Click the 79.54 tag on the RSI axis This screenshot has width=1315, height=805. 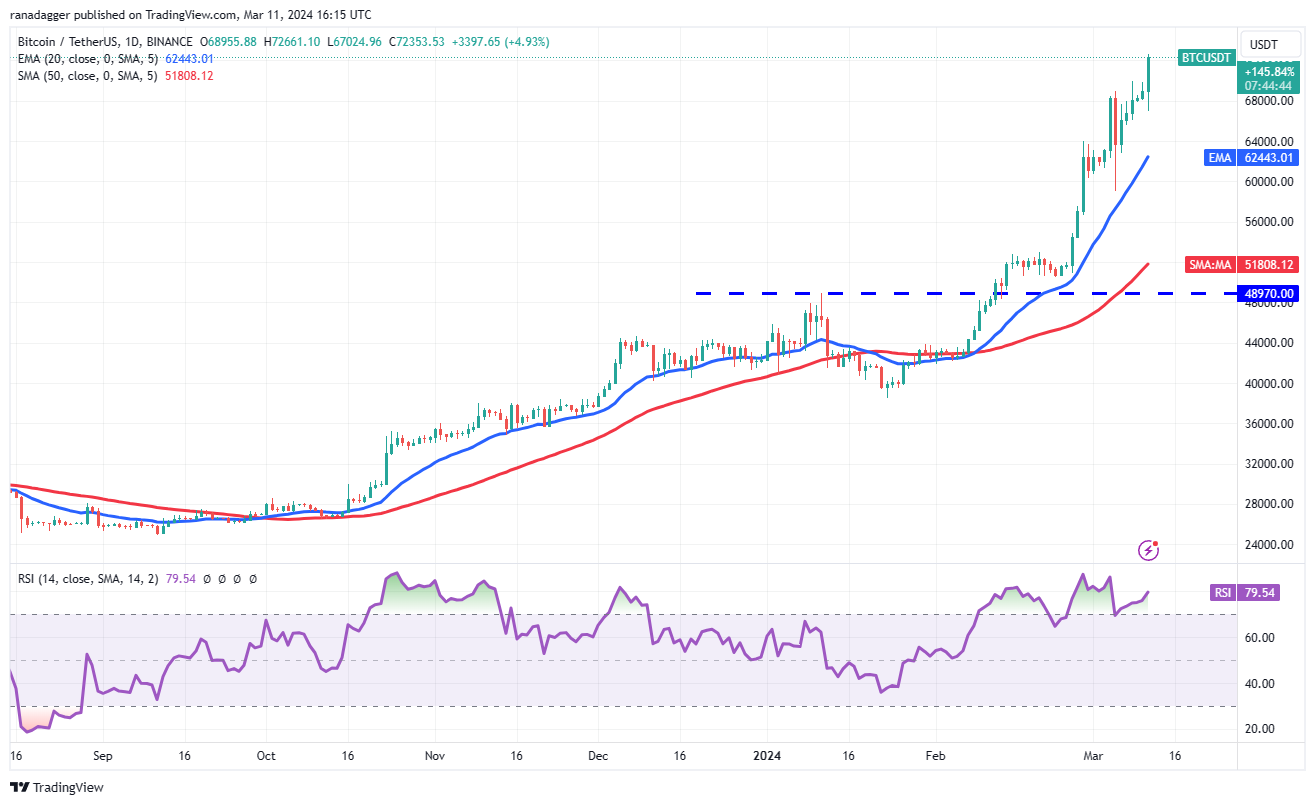1258,593
